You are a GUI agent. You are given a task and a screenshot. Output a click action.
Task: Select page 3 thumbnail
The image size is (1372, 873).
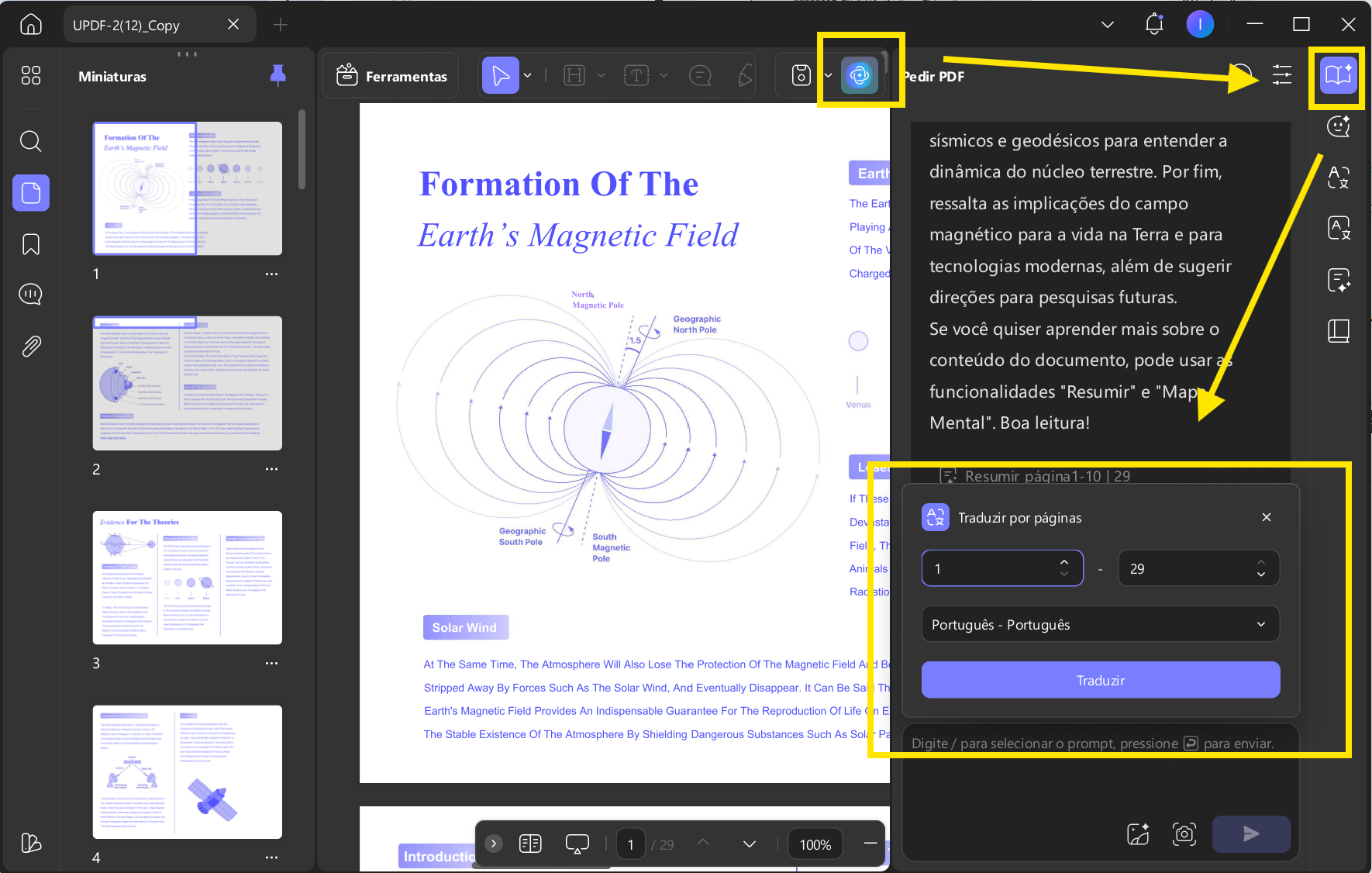tap(188, 578)
